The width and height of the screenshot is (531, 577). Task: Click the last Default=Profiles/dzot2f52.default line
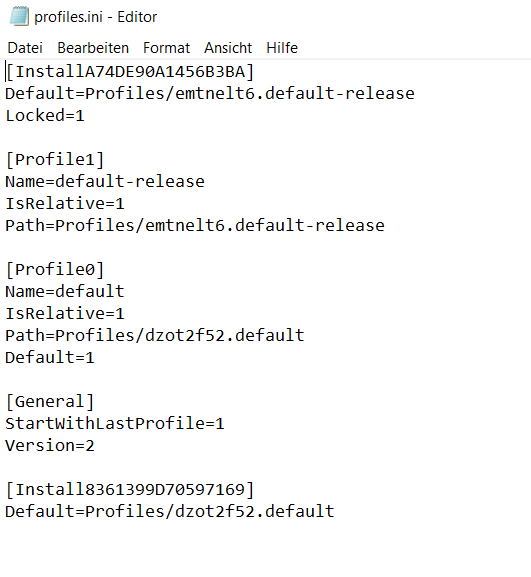(170, 511)
